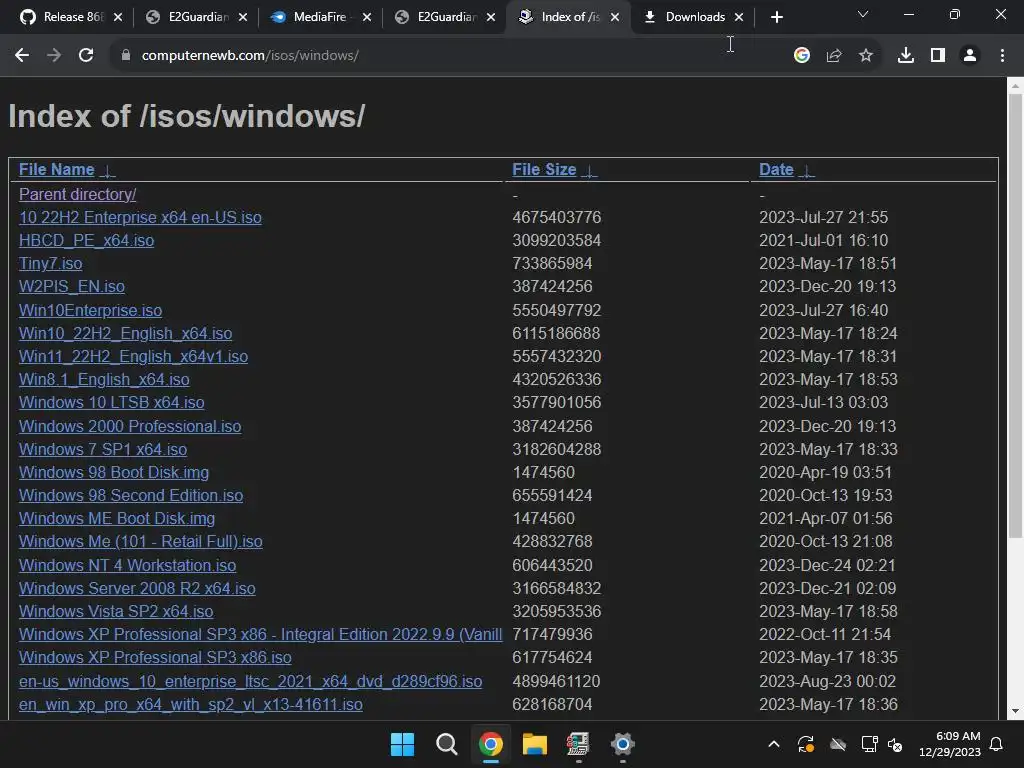Open the Settings gear in the taskbar

coord(622,744)
